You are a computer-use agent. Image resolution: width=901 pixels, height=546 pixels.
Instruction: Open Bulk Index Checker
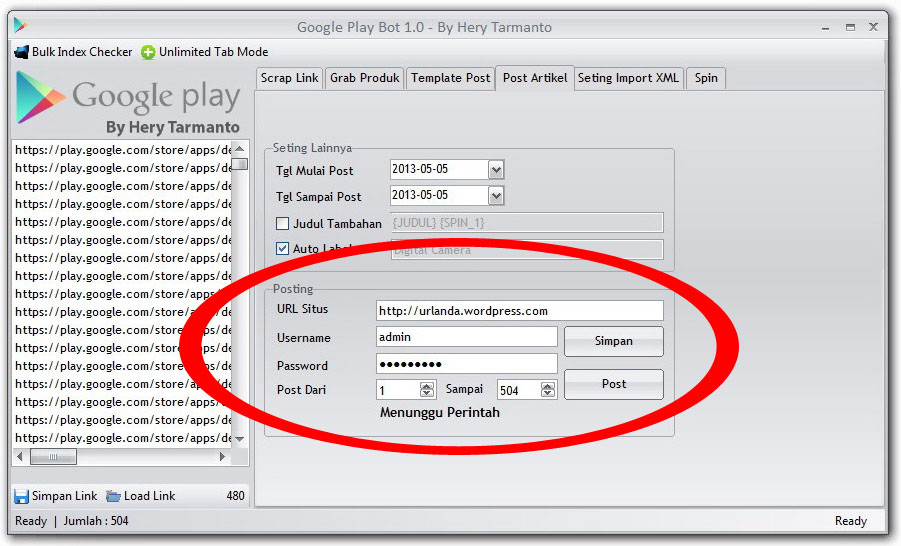click(x=74, y=52)
